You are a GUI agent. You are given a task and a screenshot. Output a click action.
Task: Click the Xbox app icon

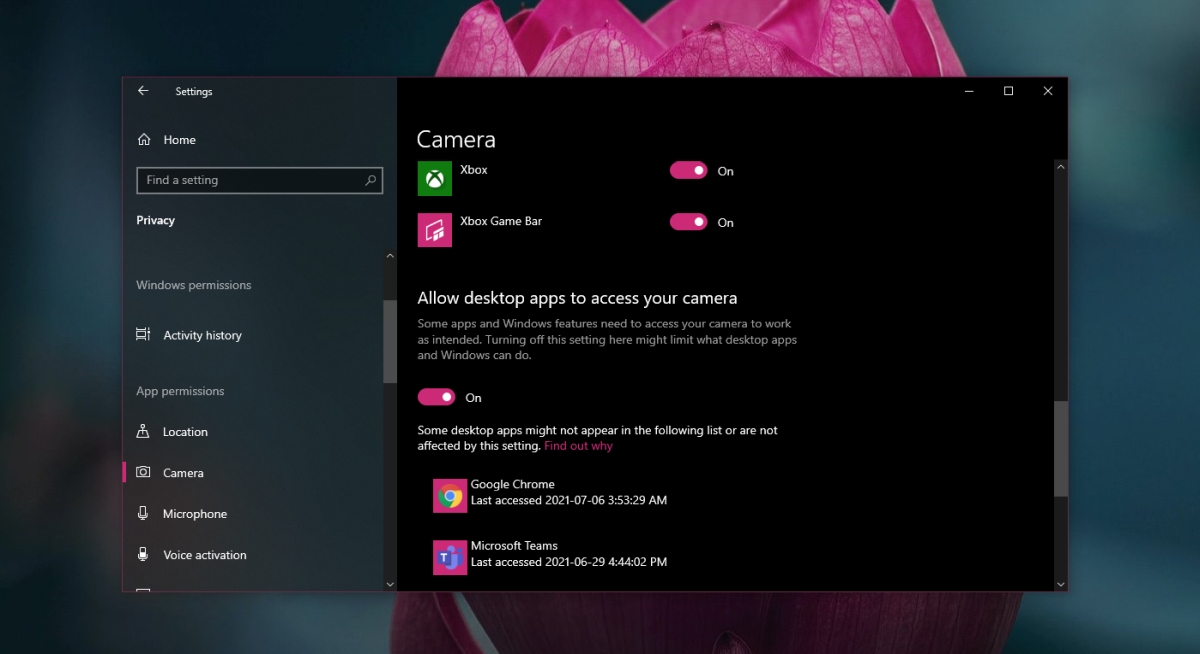[435, 179]
